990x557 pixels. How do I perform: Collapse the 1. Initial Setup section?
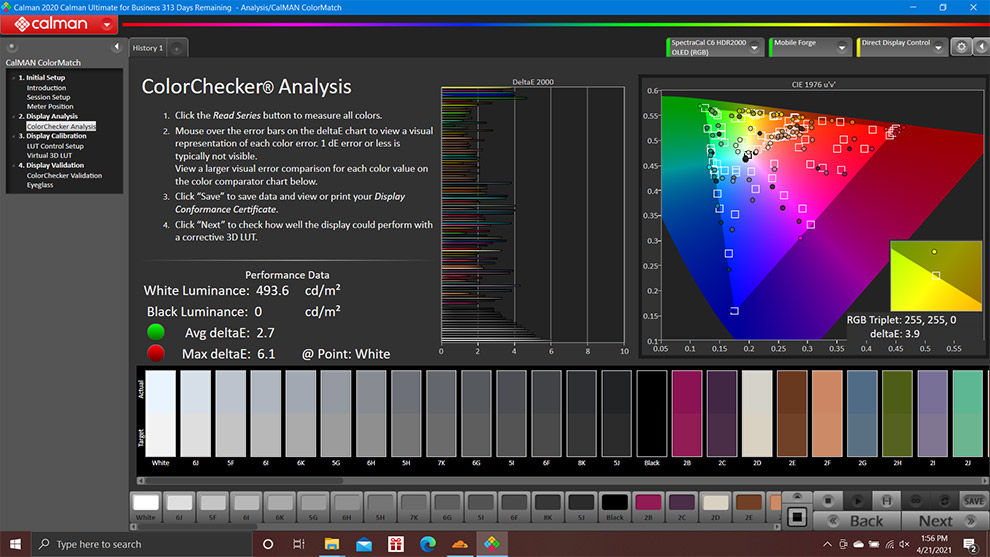[x=13, y=78]
